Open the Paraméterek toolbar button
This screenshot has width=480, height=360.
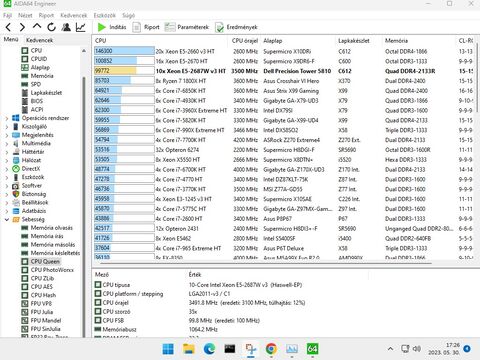click(187, 27)
